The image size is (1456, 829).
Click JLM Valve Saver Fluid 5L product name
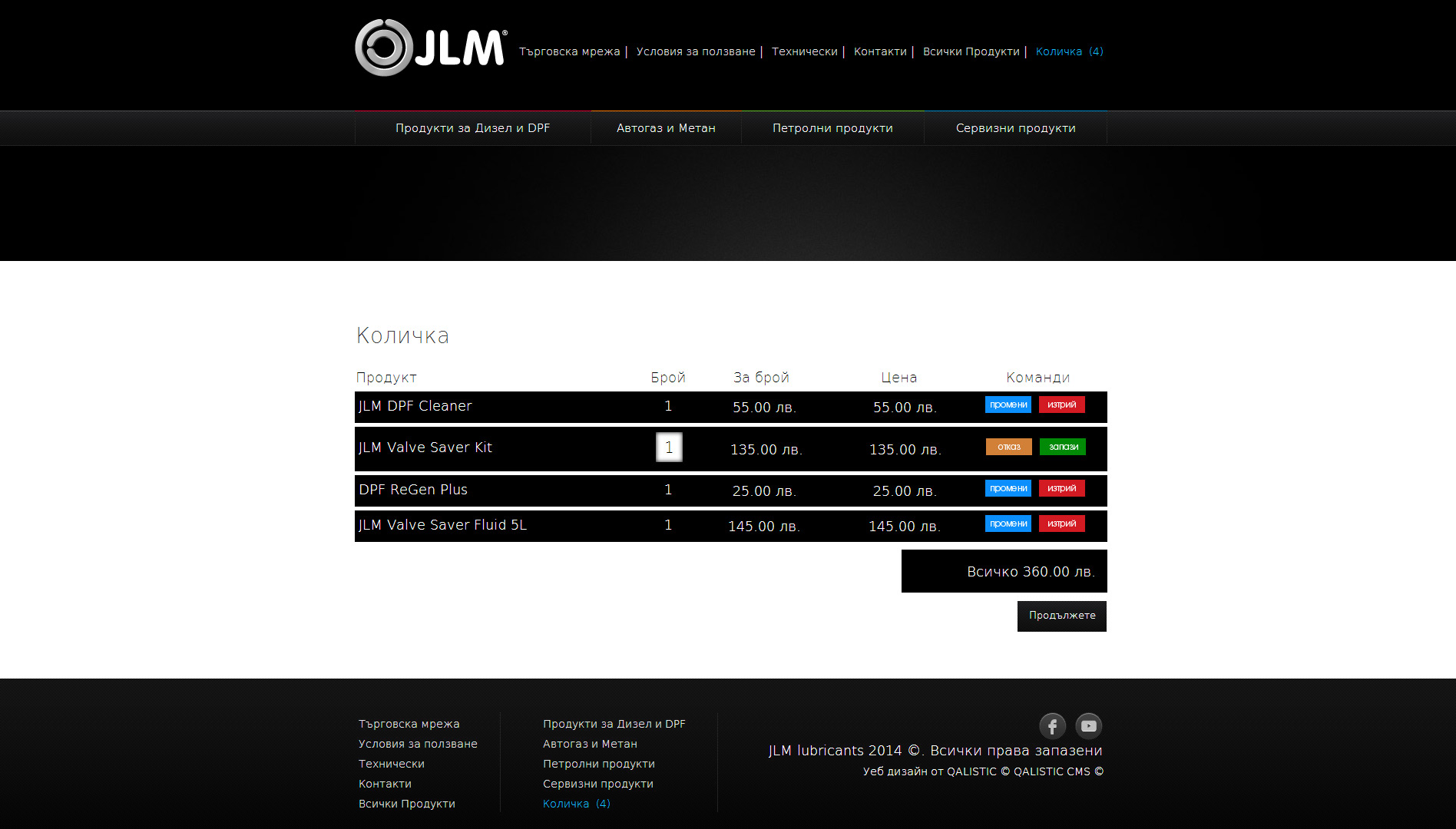(x=443, y=525)
